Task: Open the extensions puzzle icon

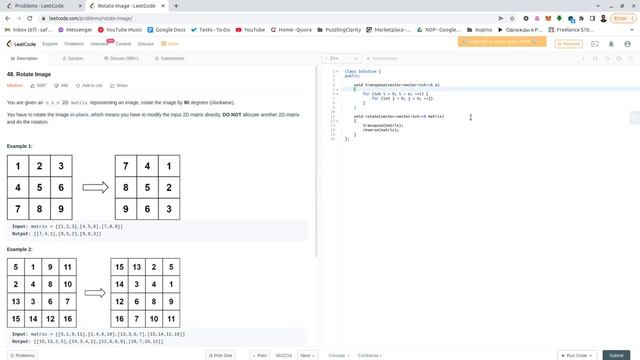Action: point(581,18)
